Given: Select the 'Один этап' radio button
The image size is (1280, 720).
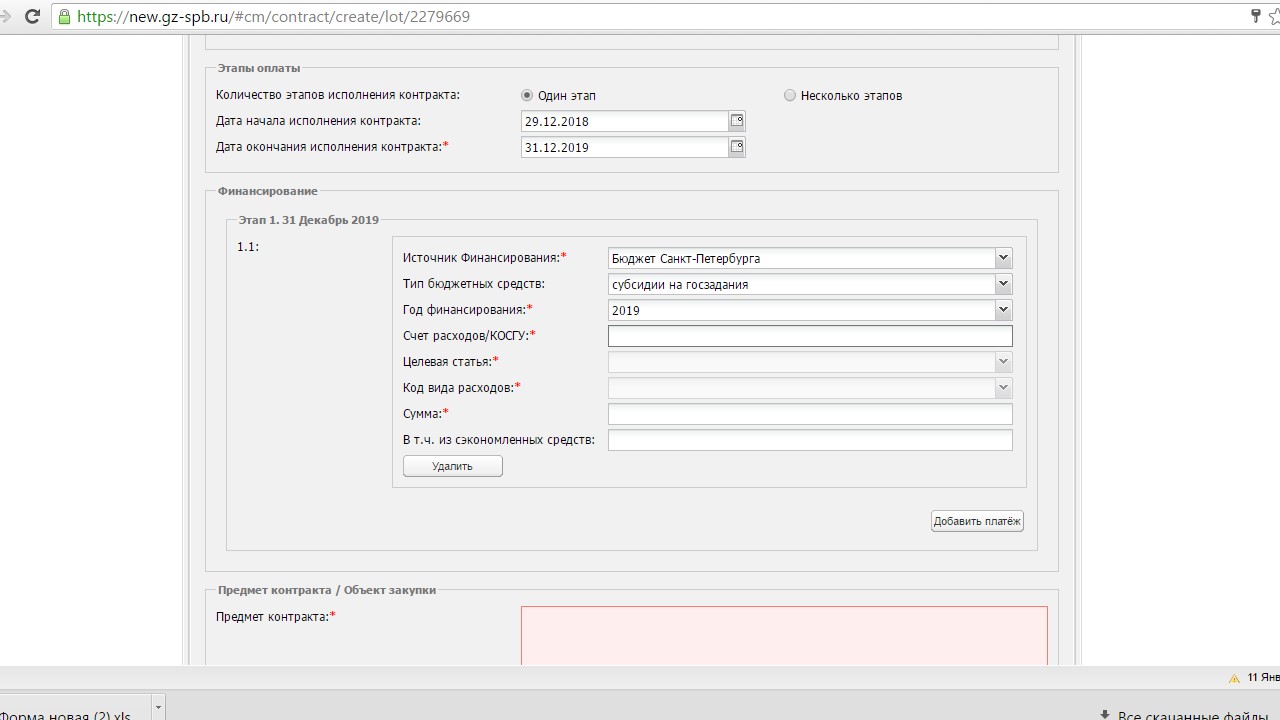Looking at the screenshot, I should (x=527, y=96).
